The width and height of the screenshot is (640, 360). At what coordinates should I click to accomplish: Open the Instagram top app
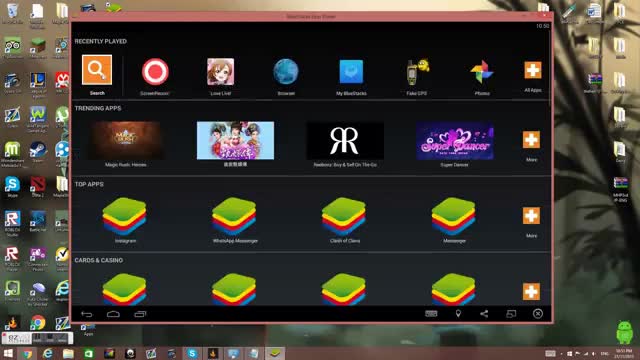tap(124, 216)
